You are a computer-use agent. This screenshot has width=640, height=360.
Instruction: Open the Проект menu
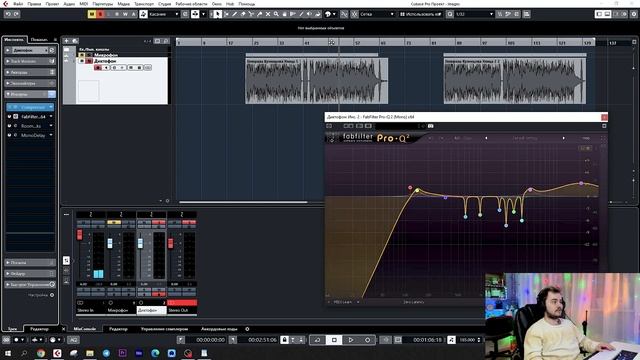click(x=52, y=4)
